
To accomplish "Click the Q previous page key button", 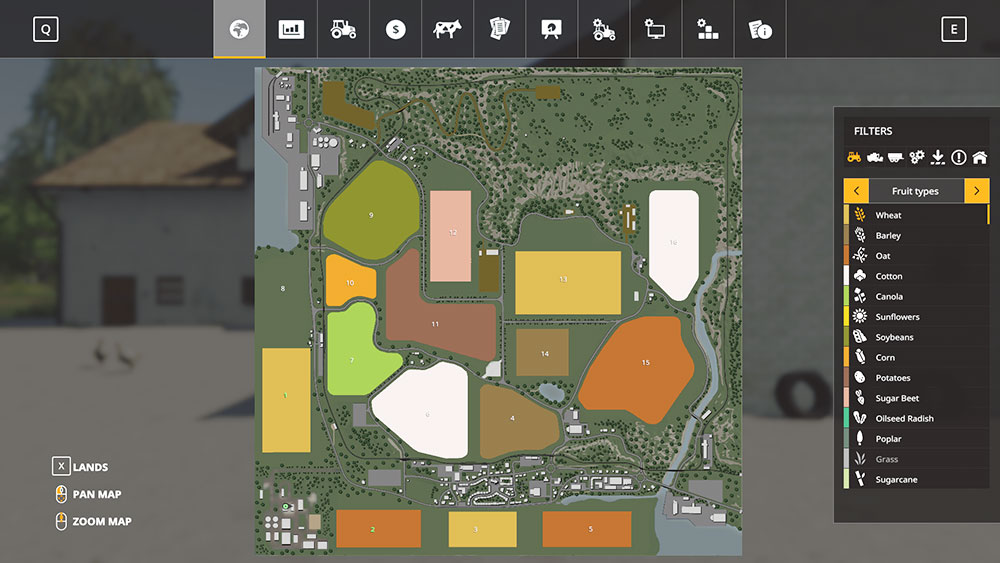I will (46, 29).
